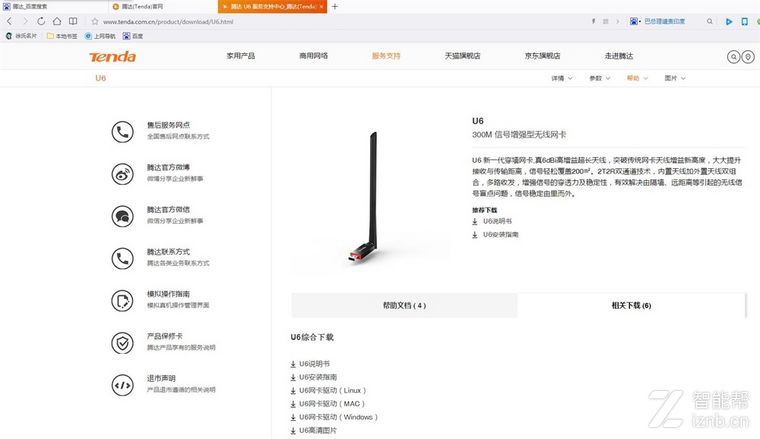The image size is (760, 439).
Task: Open the 商用网络 menu
Action: [314, 56]
